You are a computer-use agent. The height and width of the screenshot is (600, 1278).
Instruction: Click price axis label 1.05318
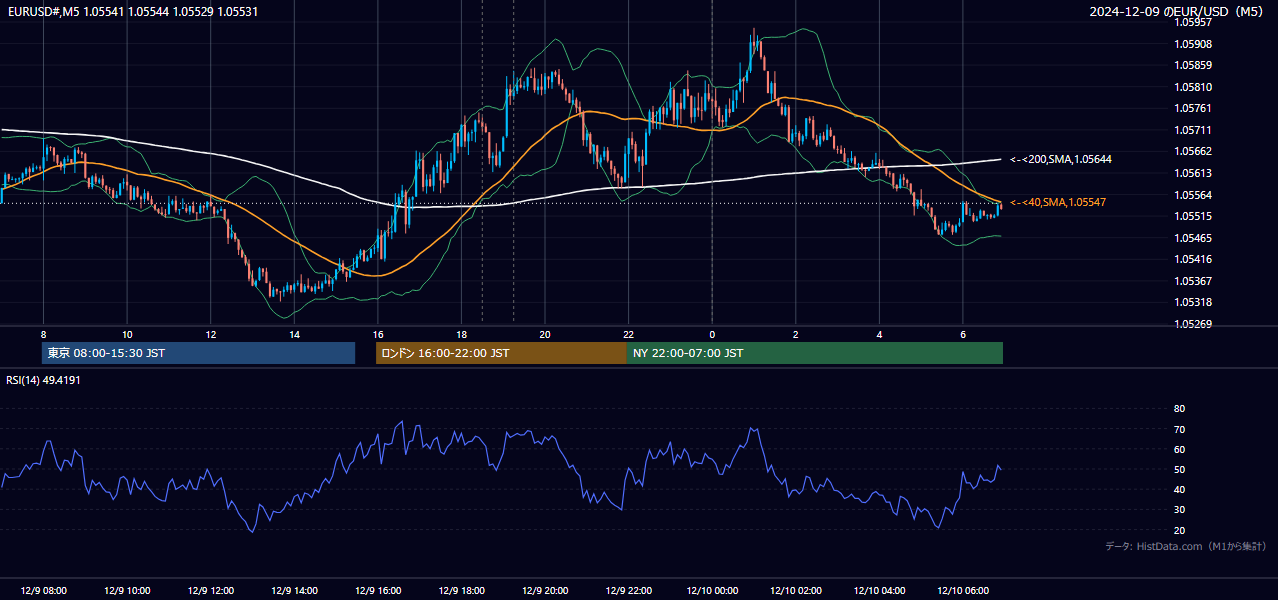pyautogui.click(x=1193, y=302)
